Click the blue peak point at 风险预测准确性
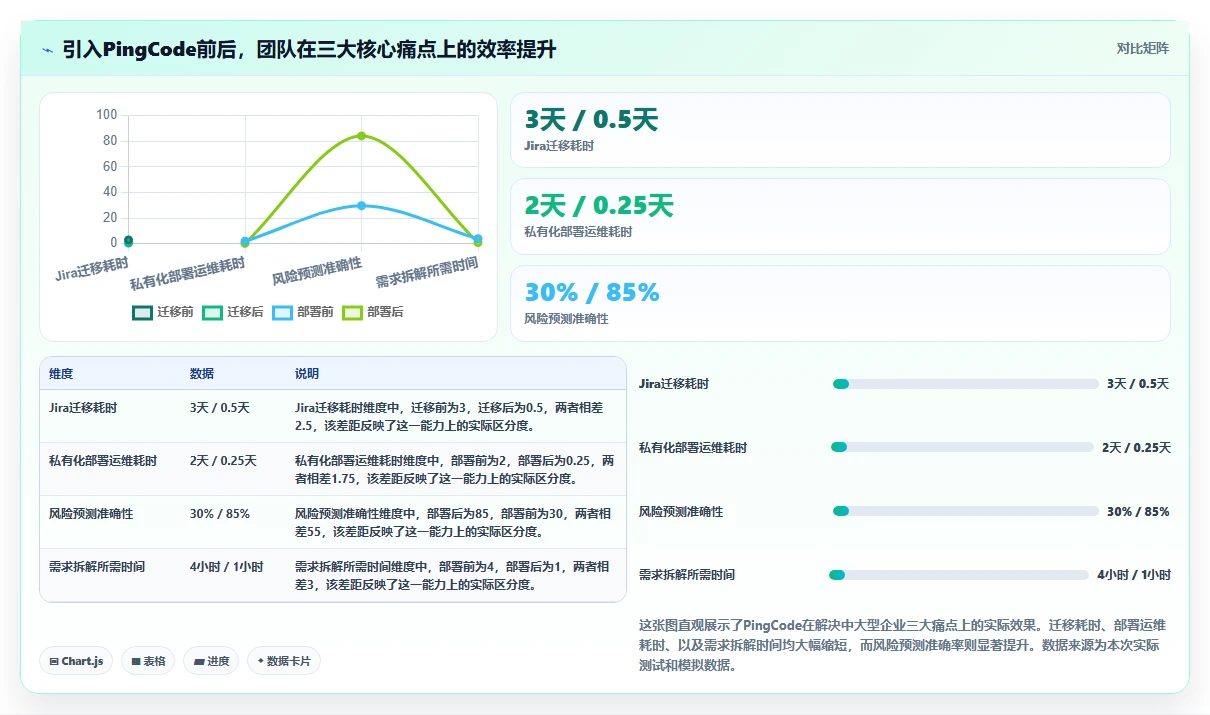The height and width of the screenshot is (715, 1210). coord(361,205)
